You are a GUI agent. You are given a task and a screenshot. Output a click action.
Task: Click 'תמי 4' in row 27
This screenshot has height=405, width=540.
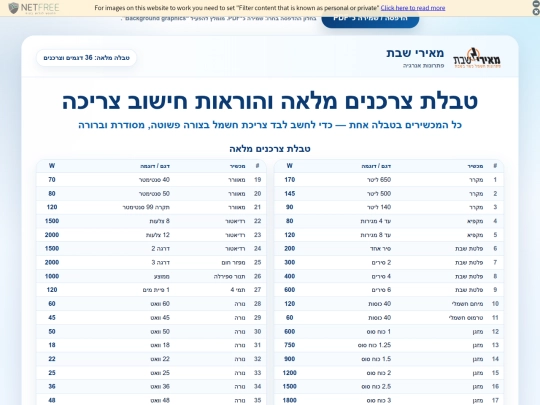pyautogui.click(x=238, y=290)
